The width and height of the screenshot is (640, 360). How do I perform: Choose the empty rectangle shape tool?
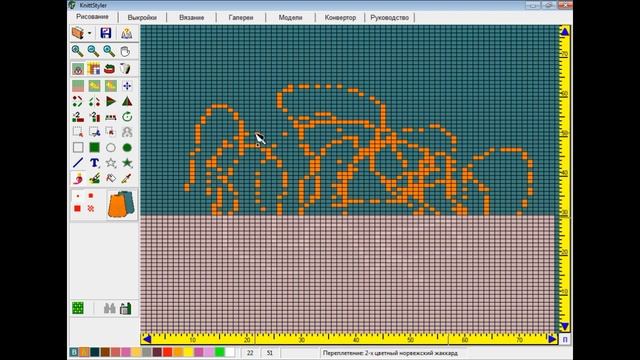pos(78,147)
